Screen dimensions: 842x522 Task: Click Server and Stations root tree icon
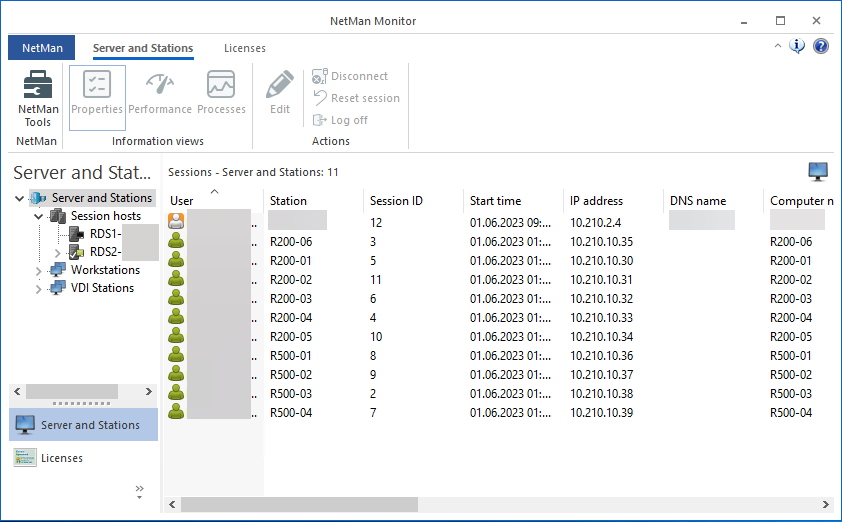(x=38, y=198)
